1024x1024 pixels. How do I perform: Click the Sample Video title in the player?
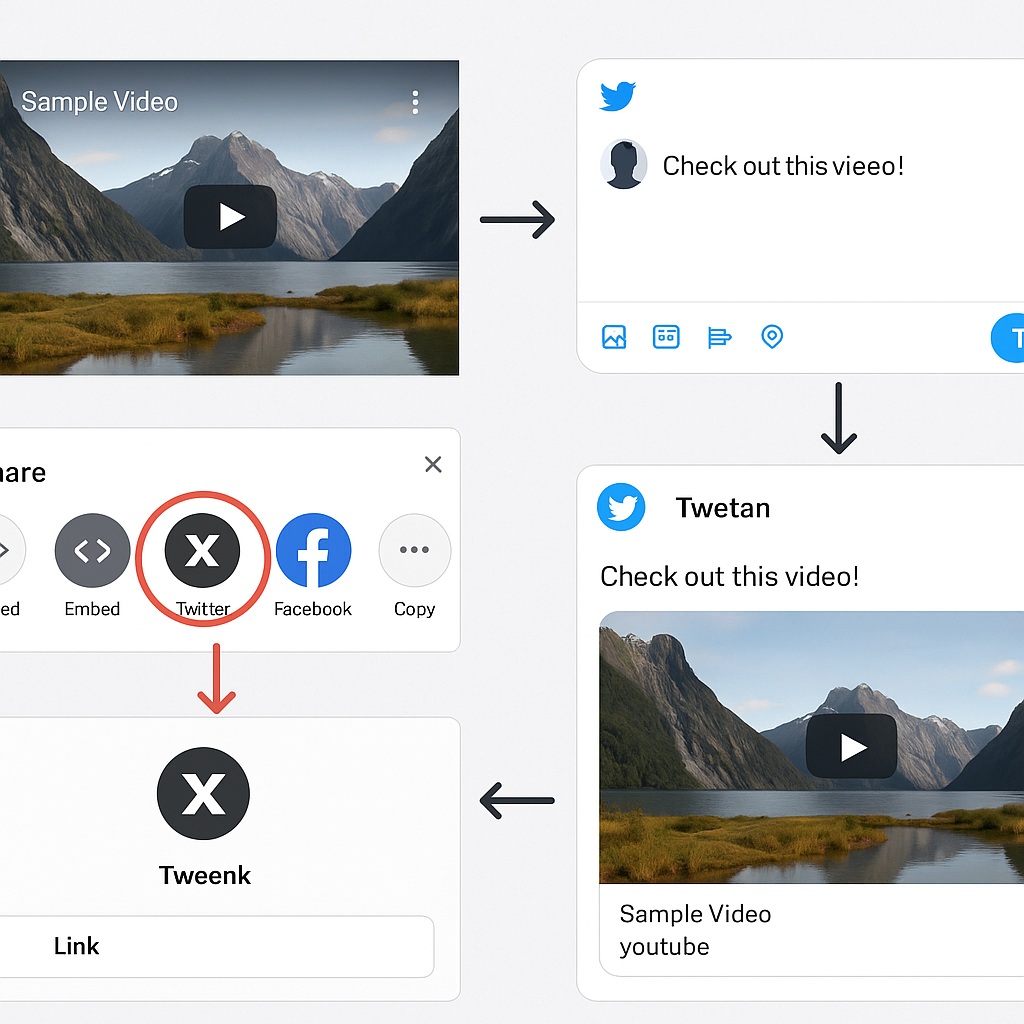pyautogui.click(x=99, y=102)
